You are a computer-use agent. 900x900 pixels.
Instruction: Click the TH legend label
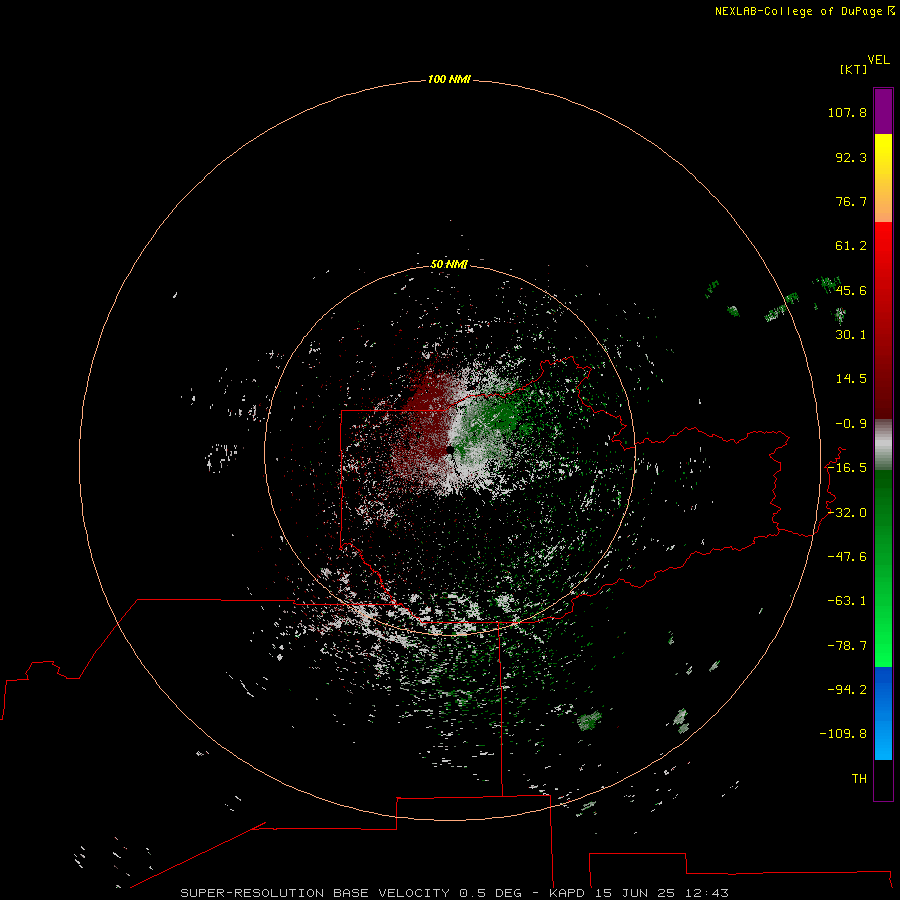(859, 778)
